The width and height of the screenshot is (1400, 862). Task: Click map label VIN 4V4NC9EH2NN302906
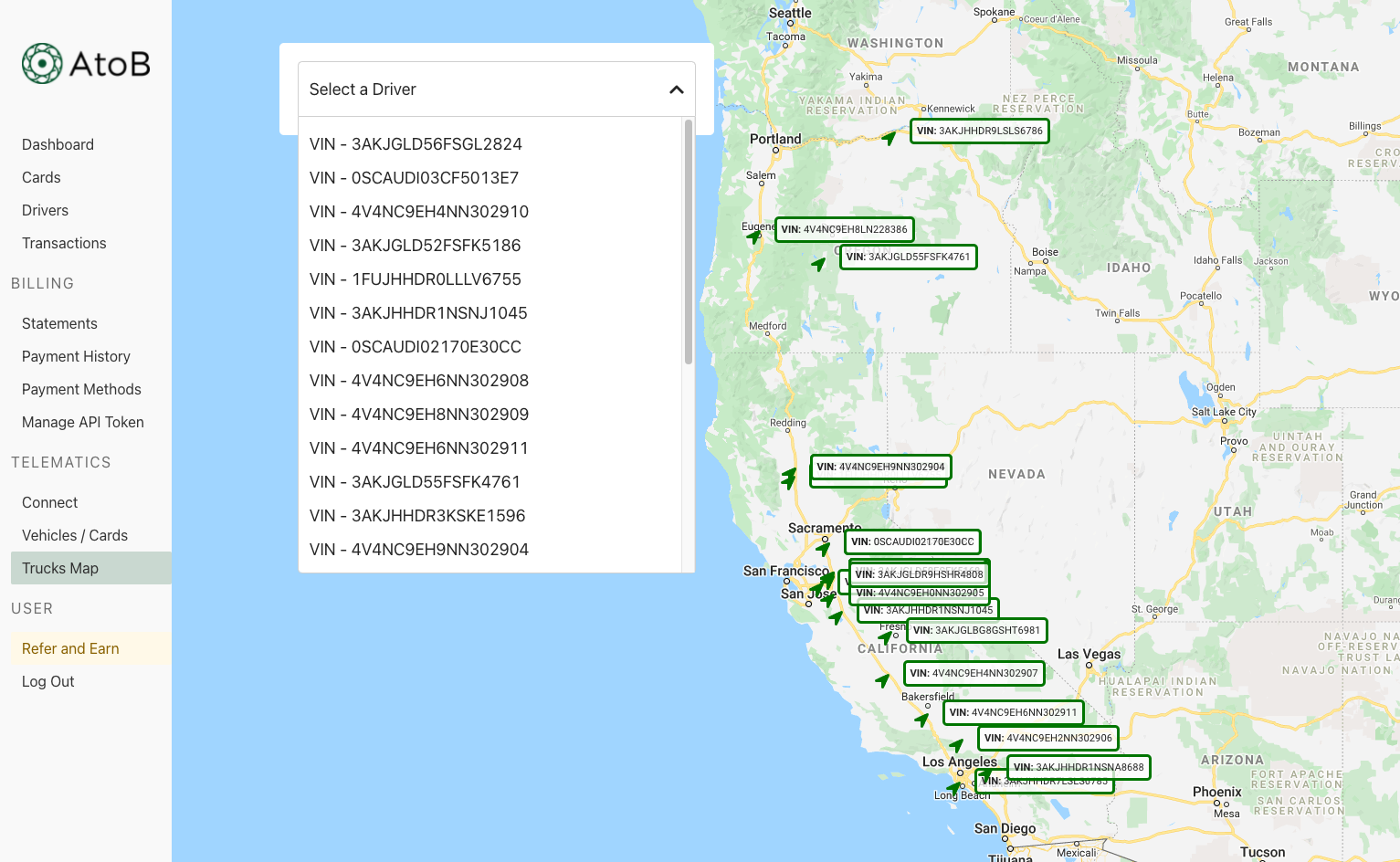(1047, 738)
